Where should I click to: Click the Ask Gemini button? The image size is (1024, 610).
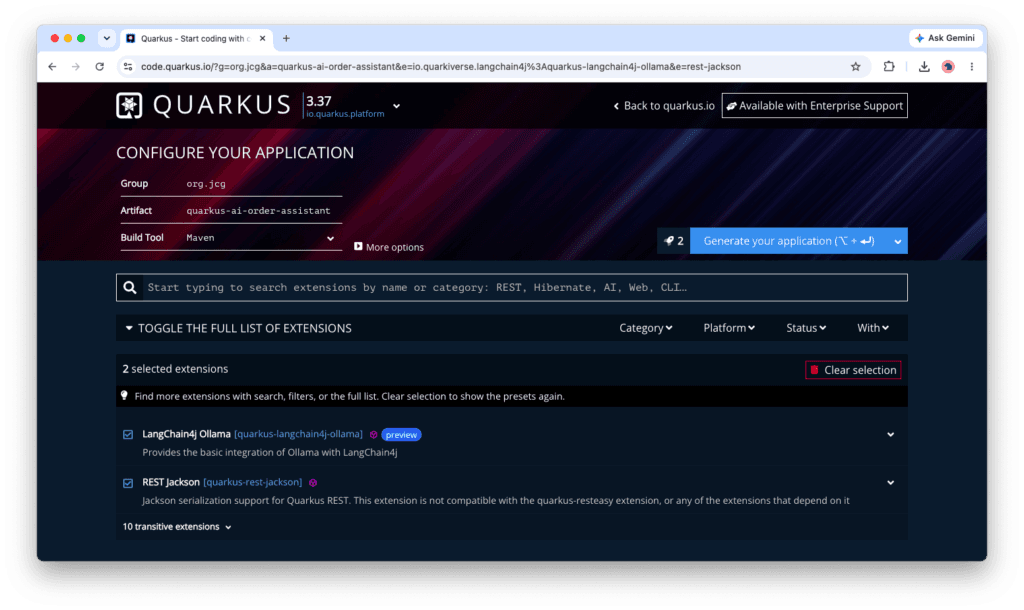click(x=946, y=38)
